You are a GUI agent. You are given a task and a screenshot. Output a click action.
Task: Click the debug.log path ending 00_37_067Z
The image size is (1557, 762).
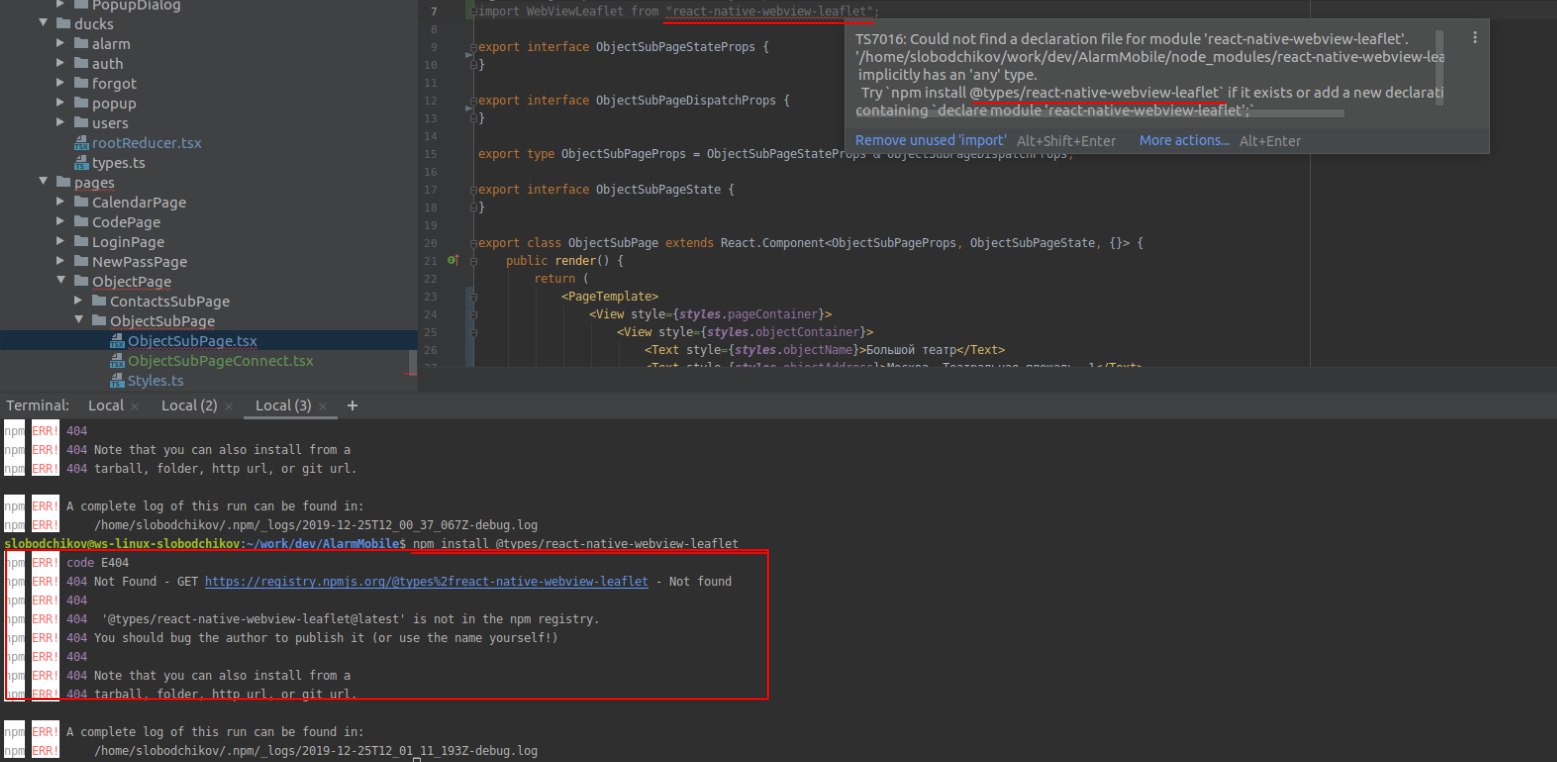point(316,524)
